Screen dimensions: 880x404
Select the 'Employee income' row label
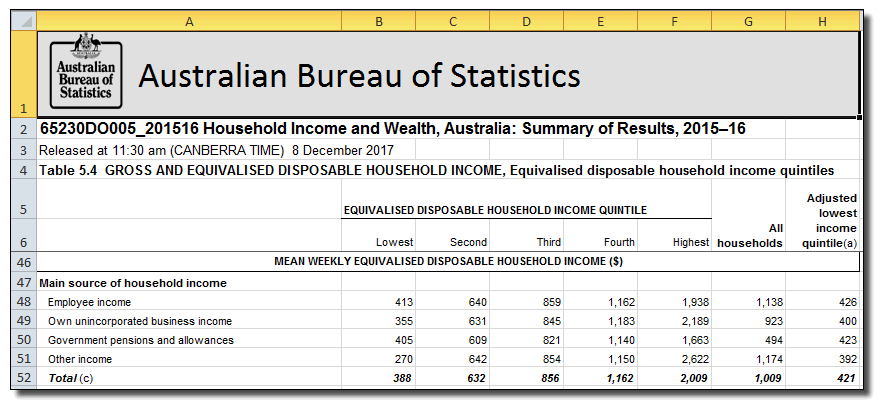tap(89, 302)
